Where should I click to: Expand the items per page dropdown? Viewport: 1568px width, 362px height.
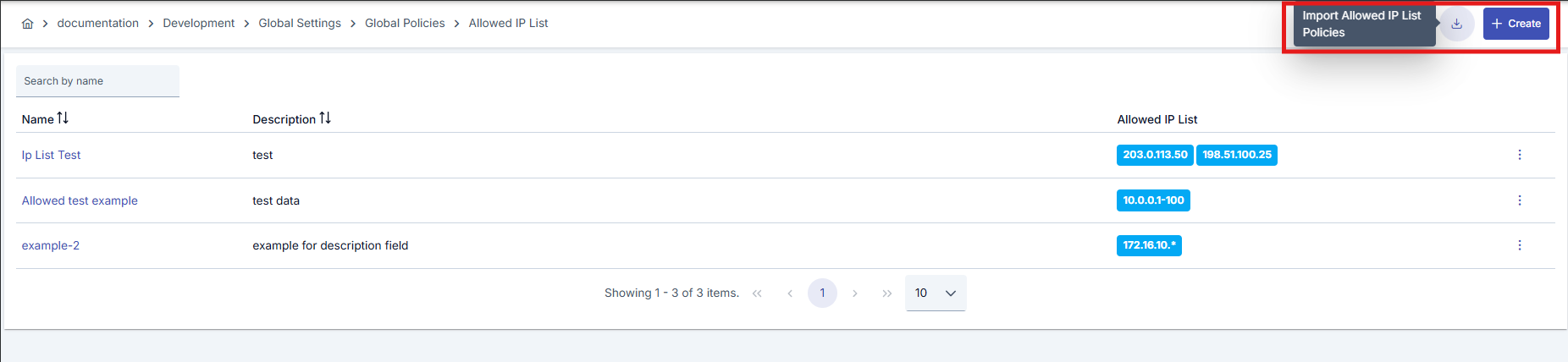(936, 293)
